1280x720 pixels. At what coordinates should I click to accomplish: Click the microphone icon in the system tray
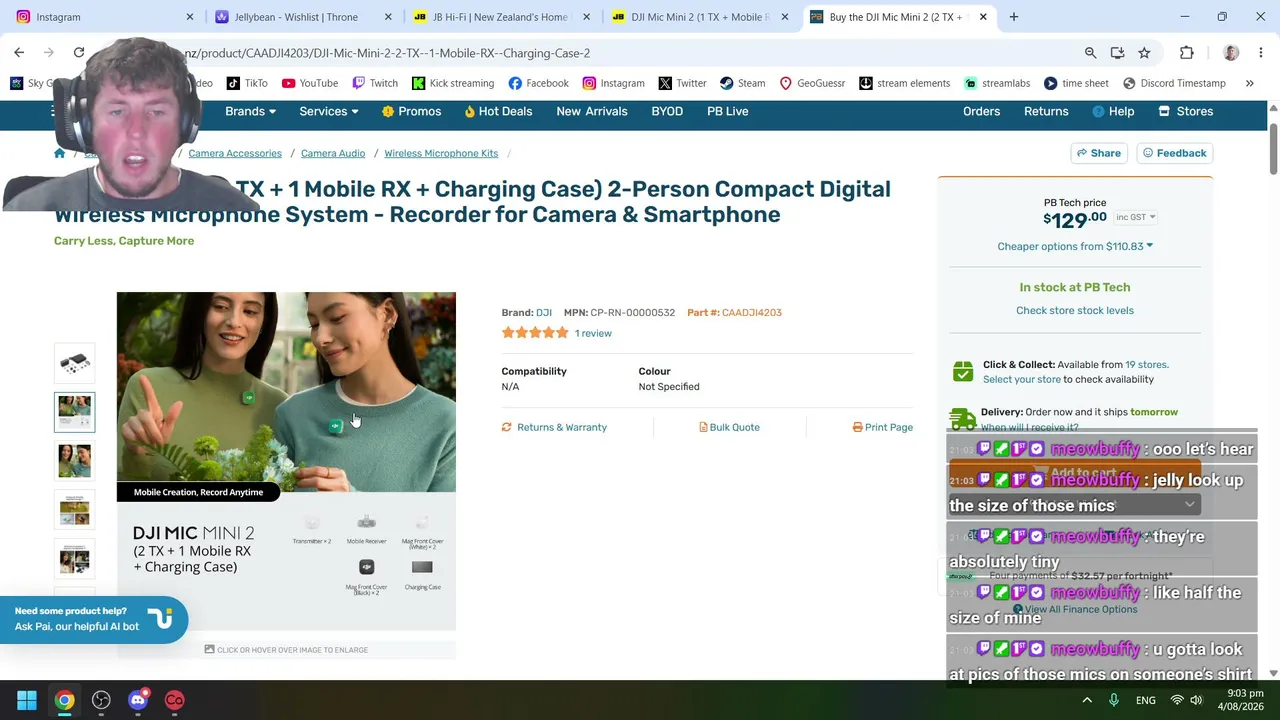click(1114, 700)
